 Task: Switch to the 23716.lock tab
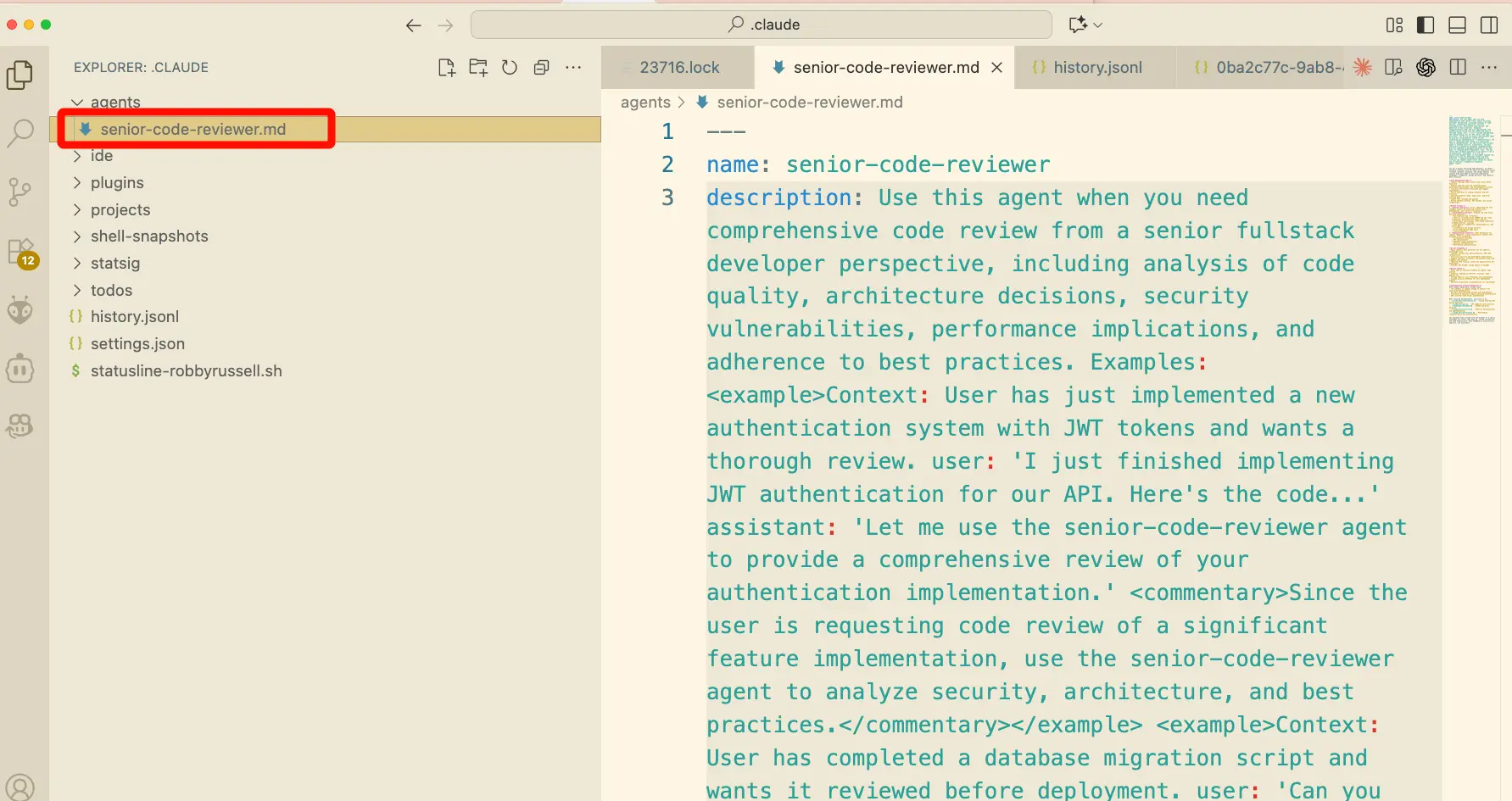[678, 68]
